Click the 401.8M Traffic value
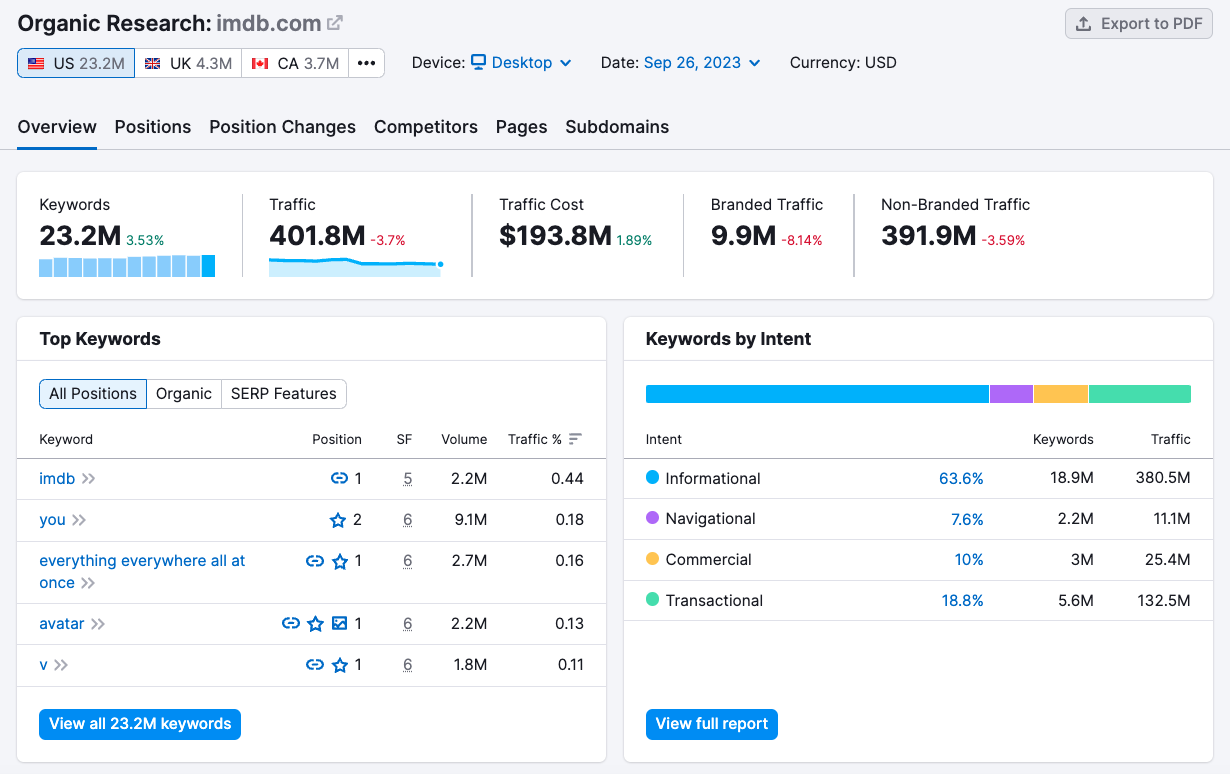This screenshot has height=774, width=1230. 317,236
